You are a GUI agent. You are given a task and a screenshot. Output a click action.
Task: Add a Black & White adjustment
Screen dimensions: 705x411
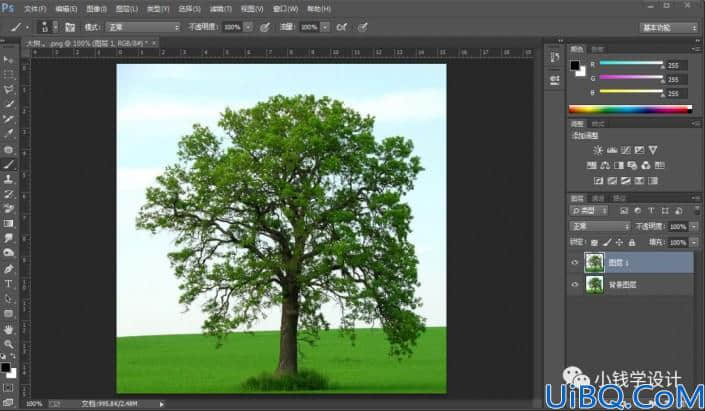coord(619,165)
